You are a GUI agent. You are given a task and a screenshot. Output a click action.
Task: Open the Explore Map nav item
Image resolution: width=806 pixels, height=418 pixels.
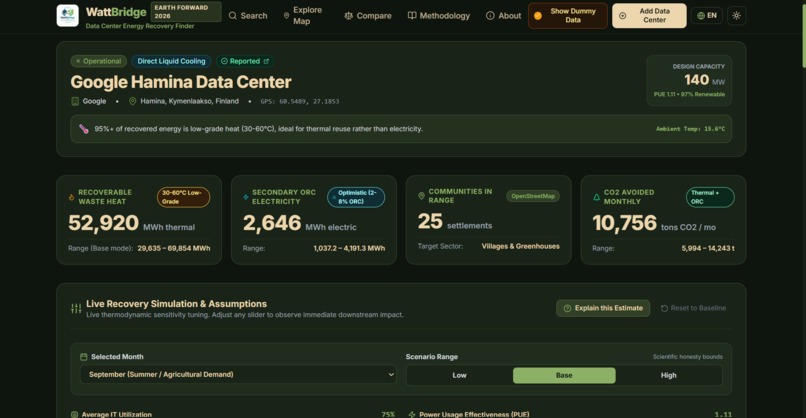(x=303, y=15)
